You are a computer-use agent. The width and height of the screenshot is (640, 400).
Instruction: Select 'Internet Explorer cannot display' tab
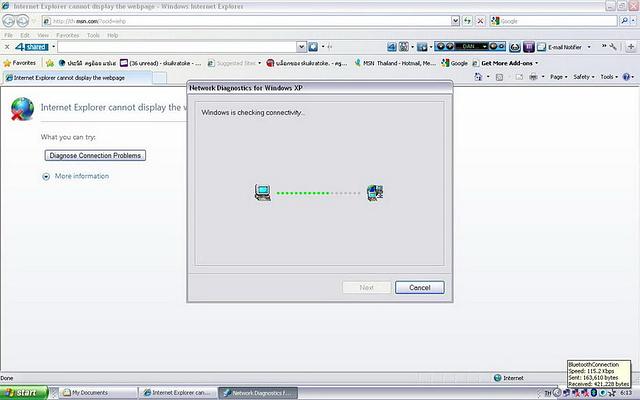click(x=77, y=78)
